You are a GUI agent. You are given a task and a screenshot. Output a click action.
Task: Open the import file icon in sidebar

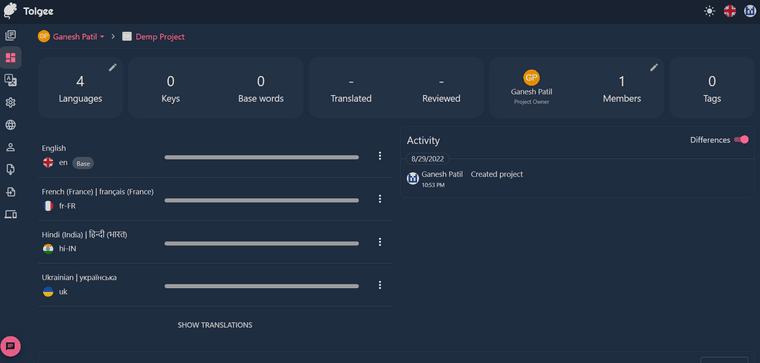point(10,169)
